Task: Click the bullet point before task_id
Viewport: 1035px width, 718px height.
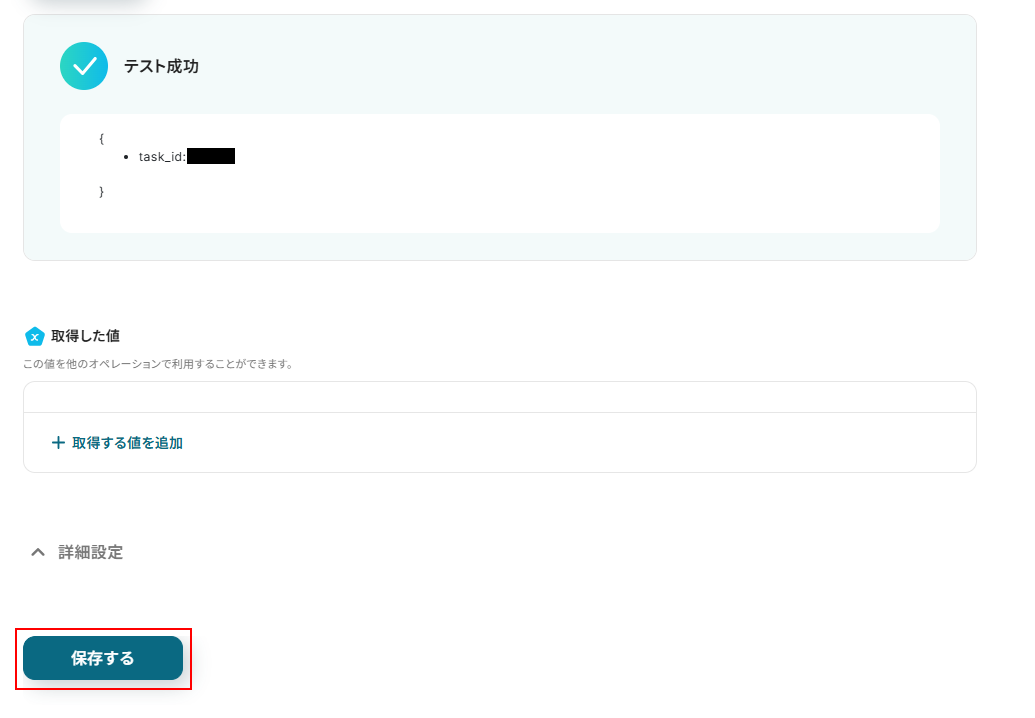Action: [126, 157]
